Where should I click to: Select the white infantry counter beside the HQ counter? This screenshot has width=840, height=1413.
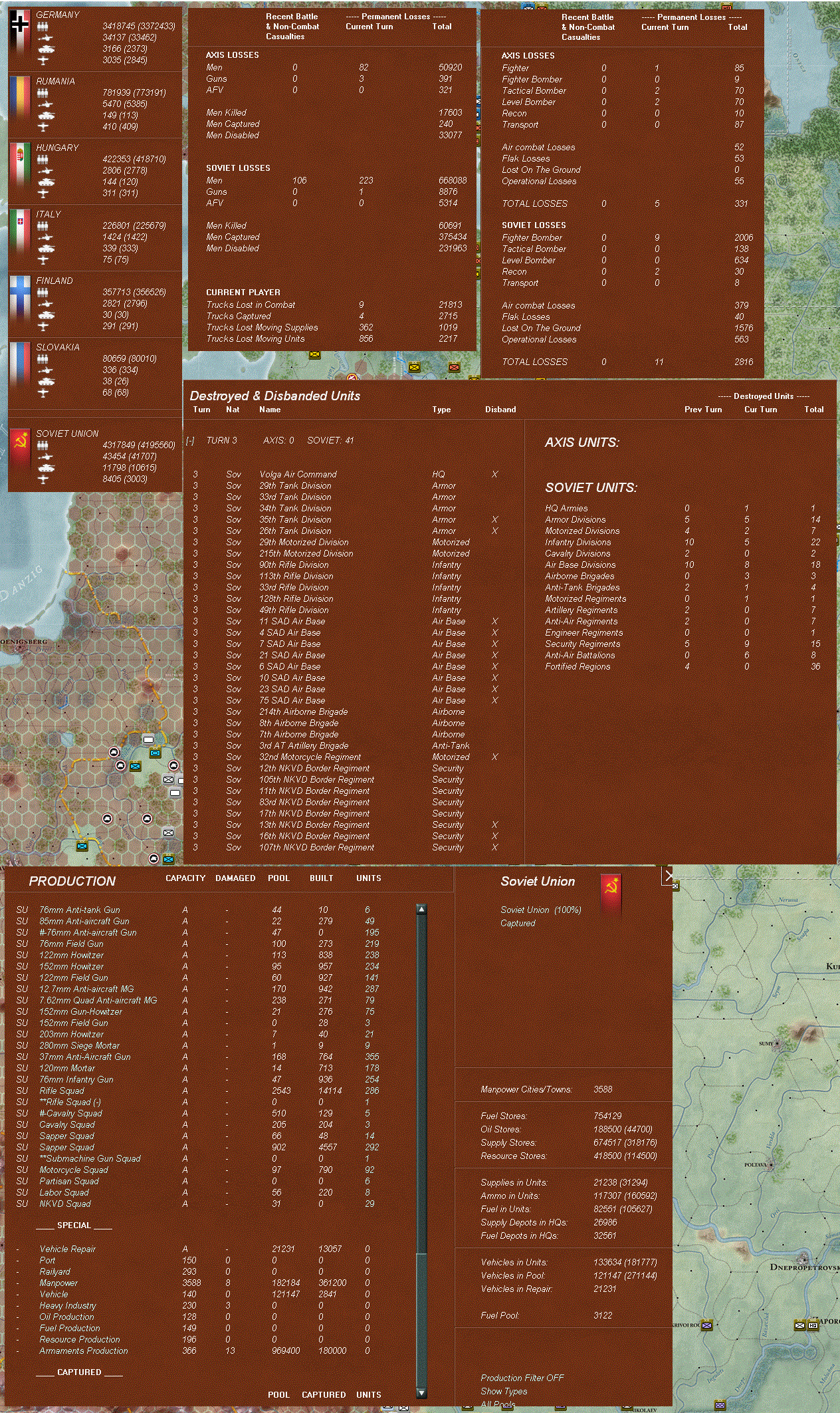[x=799, y=1325]
